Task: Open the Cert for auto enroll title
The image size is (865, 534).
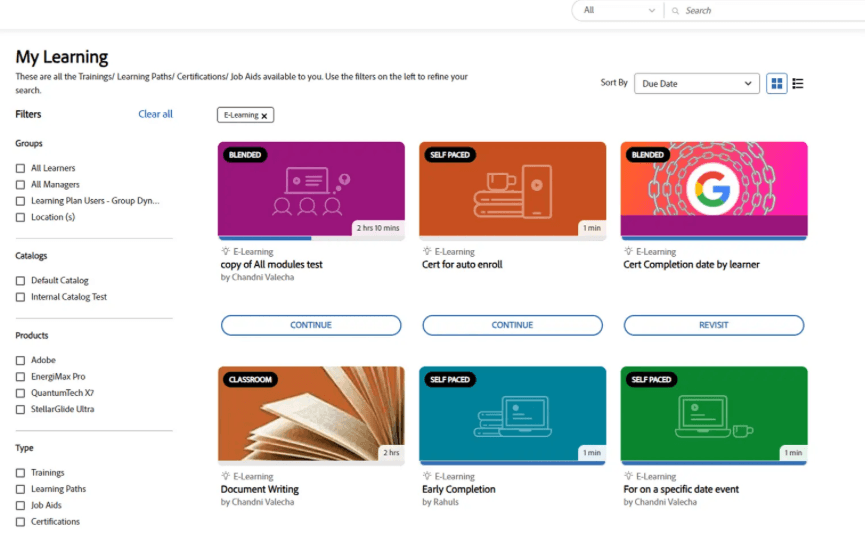Action: [462, 265]
